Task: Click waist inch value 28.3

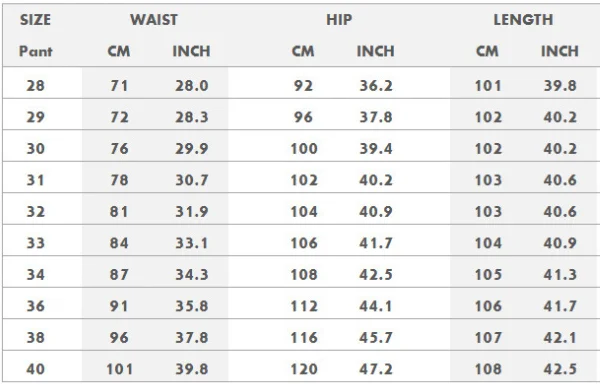Action: [192, 117]
